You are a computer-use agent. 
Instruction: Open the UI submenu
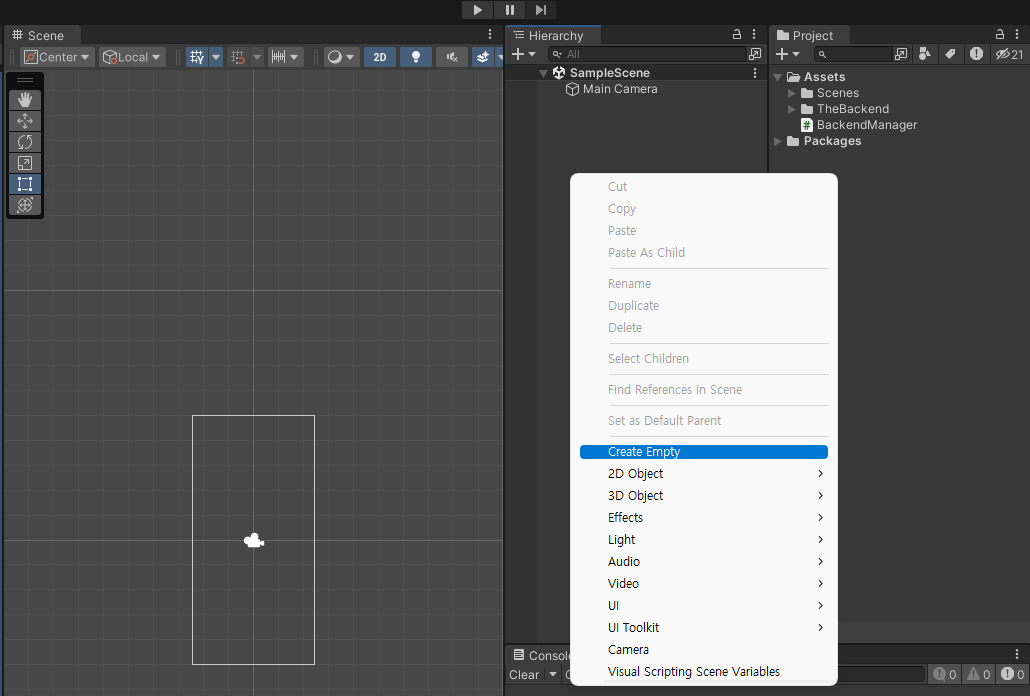704,605
